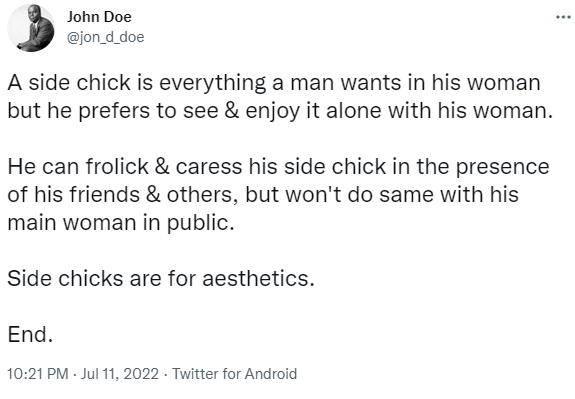The width and height of the screenshot is (575, 399).
Task: Click the word "presence" in the tweet
Action: click(502, 168)
